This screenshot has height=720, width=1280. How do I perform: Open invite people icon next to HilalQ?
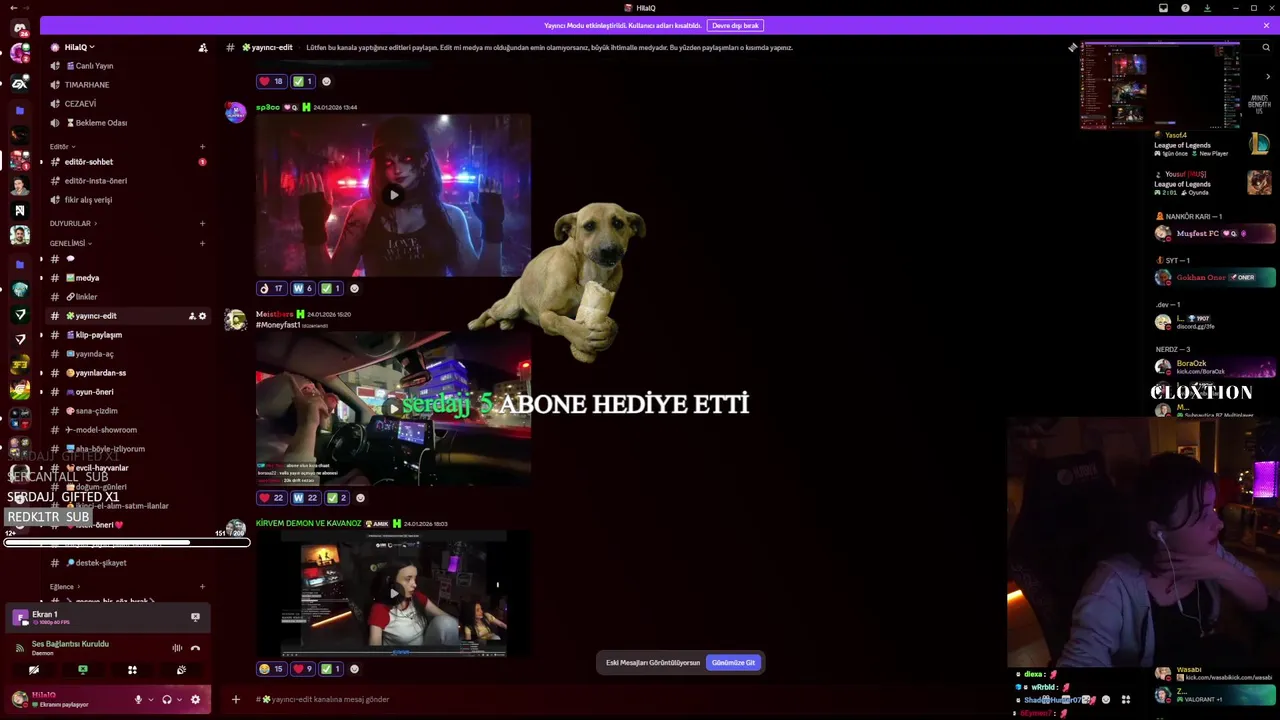pyautogui.click(x=203, y=47)
